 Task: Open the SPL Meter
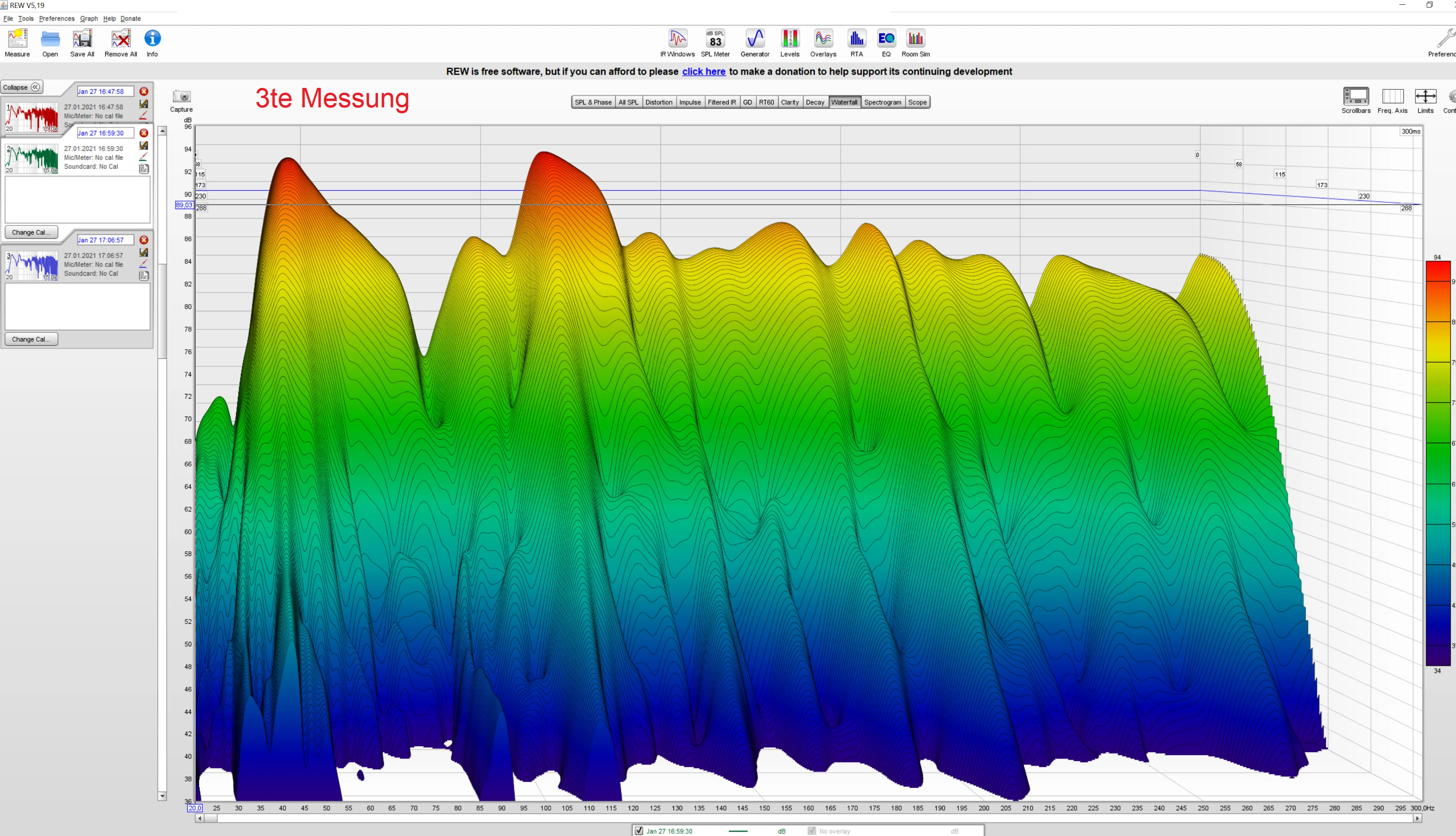click(715, 43)
